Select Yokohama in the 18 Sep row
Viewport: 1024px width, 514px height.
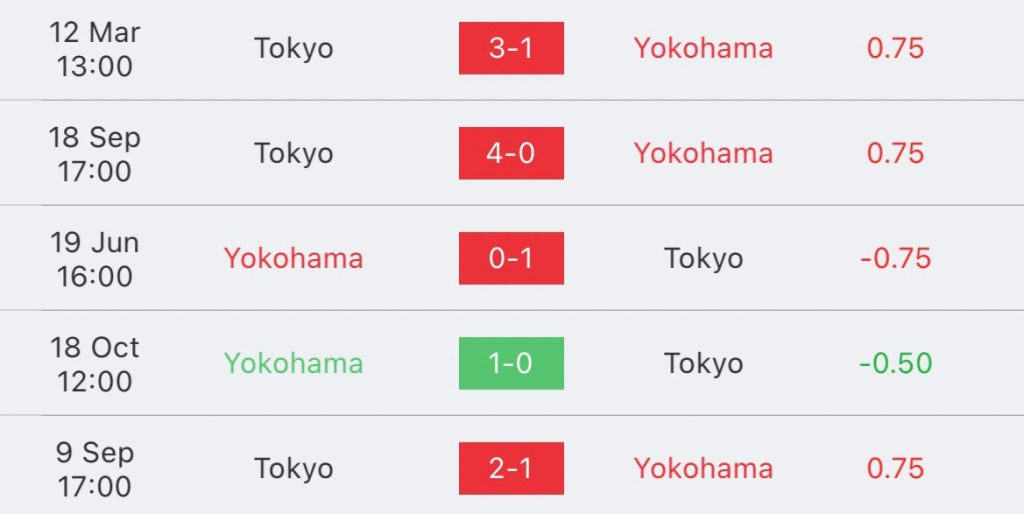703,153
